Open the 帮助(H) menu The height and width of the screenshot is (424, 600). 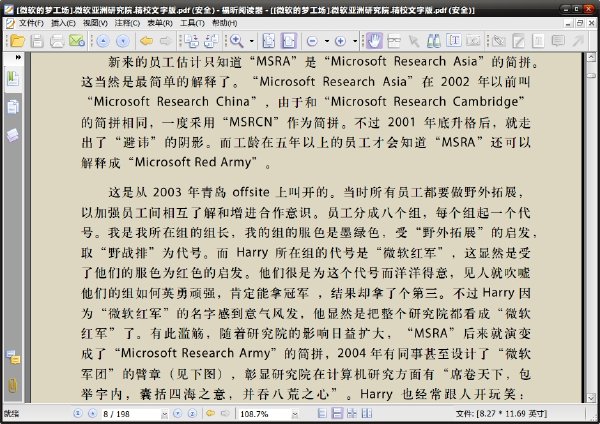click(225, 23)
